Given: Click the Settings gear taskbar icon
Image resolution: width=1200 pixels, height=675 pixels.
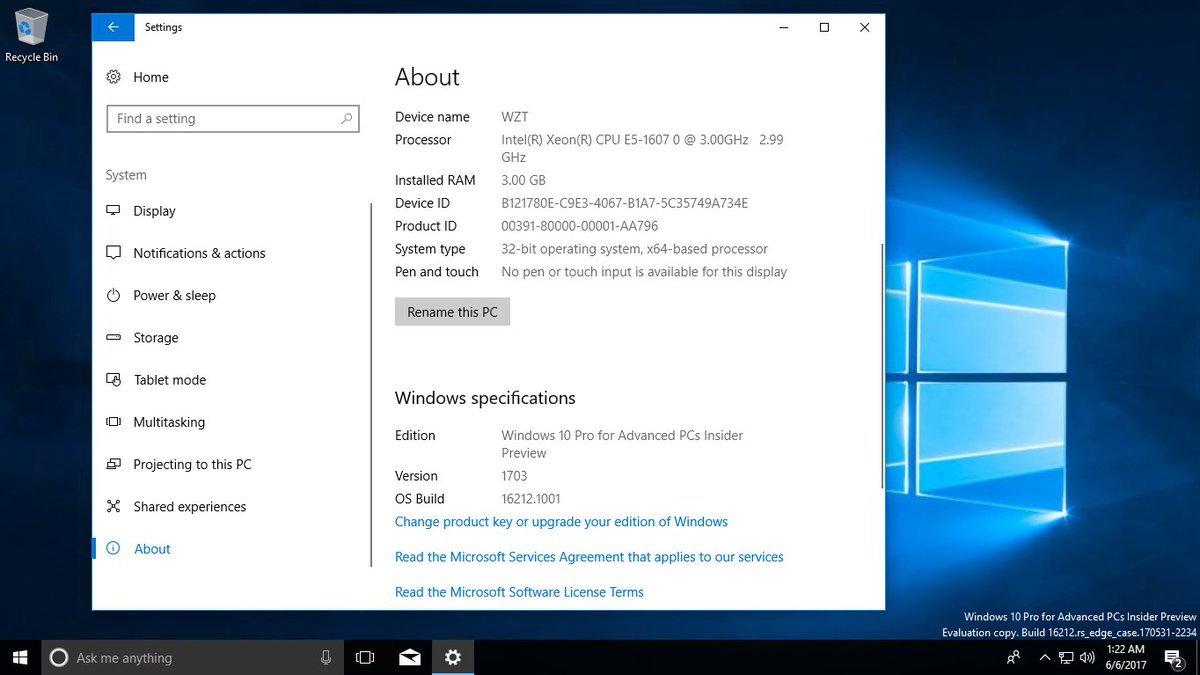Looking at the screenshot, I should (x=453, y=657).
